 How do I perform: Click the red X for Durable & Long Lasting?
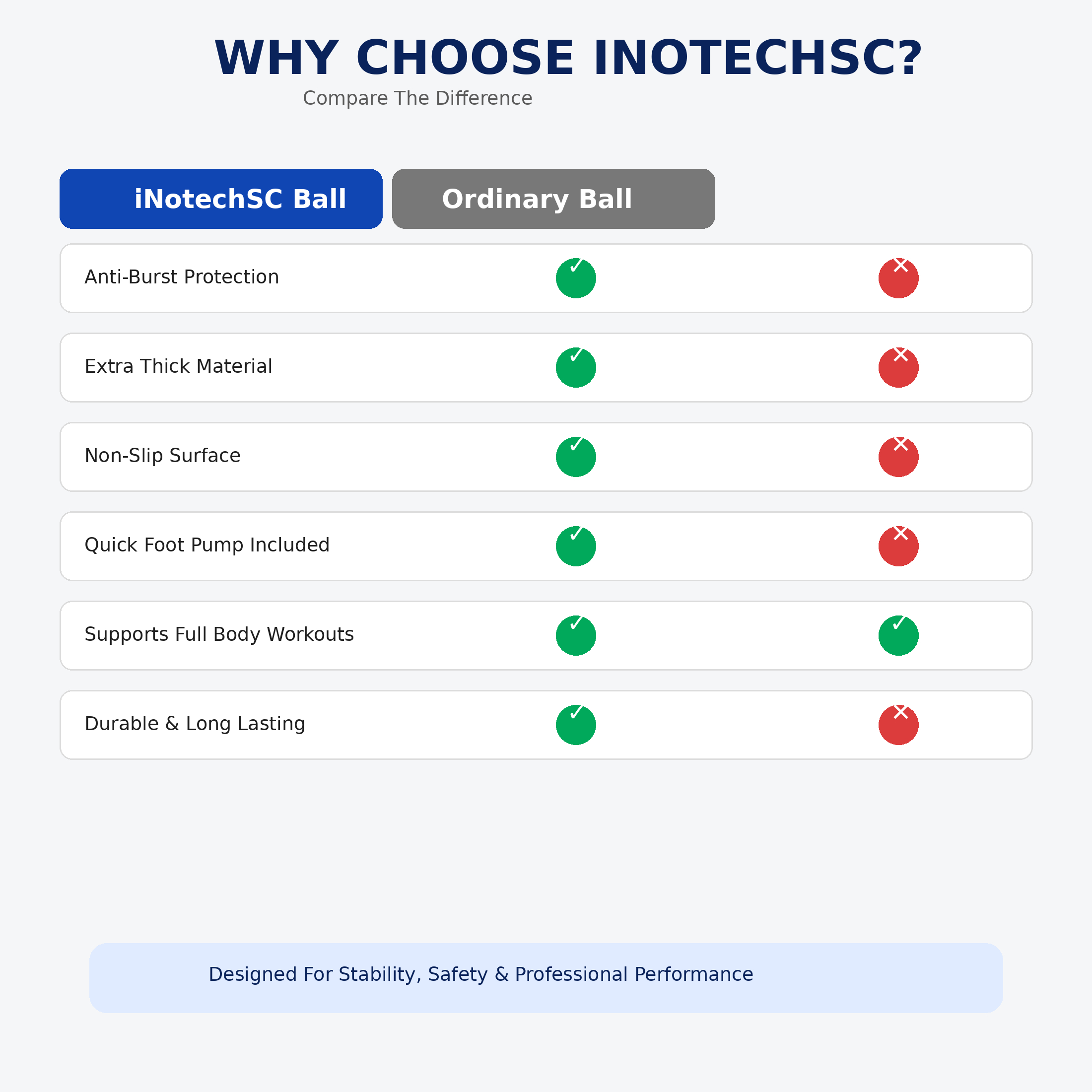(x=899, y=725)
